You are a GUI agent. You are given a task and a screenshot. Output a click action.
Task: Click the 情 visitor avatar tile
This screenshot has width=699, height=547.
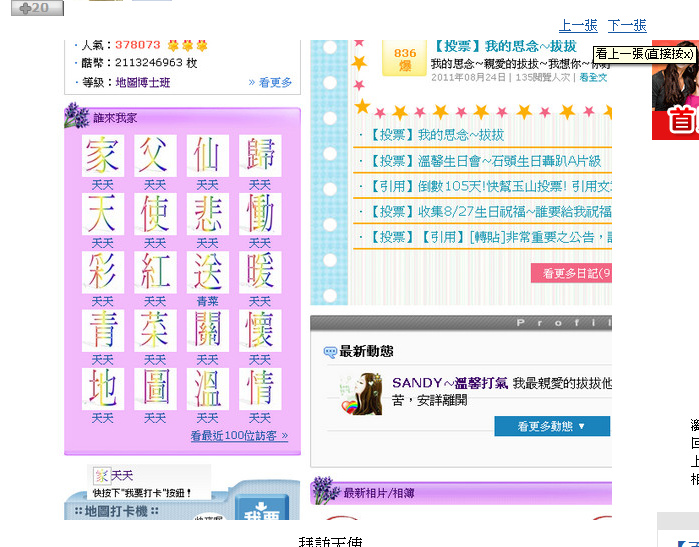[x=260, y=389]
